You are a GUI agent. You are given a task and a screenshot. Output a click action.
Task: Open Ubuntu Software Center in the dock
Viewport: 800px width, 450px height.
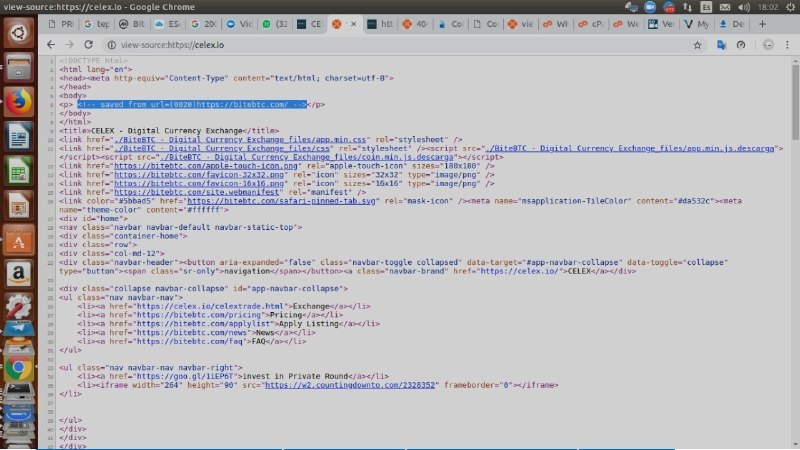(x=19, y=240)
